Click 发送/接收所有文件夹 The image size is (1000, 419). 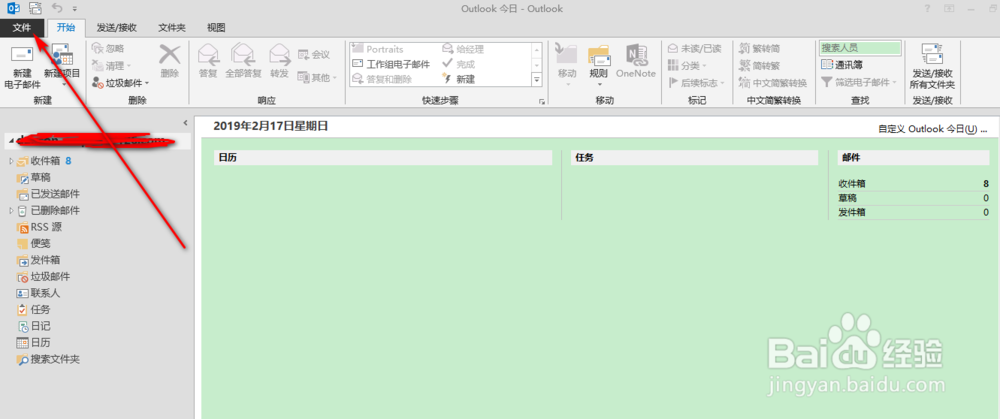932,66
